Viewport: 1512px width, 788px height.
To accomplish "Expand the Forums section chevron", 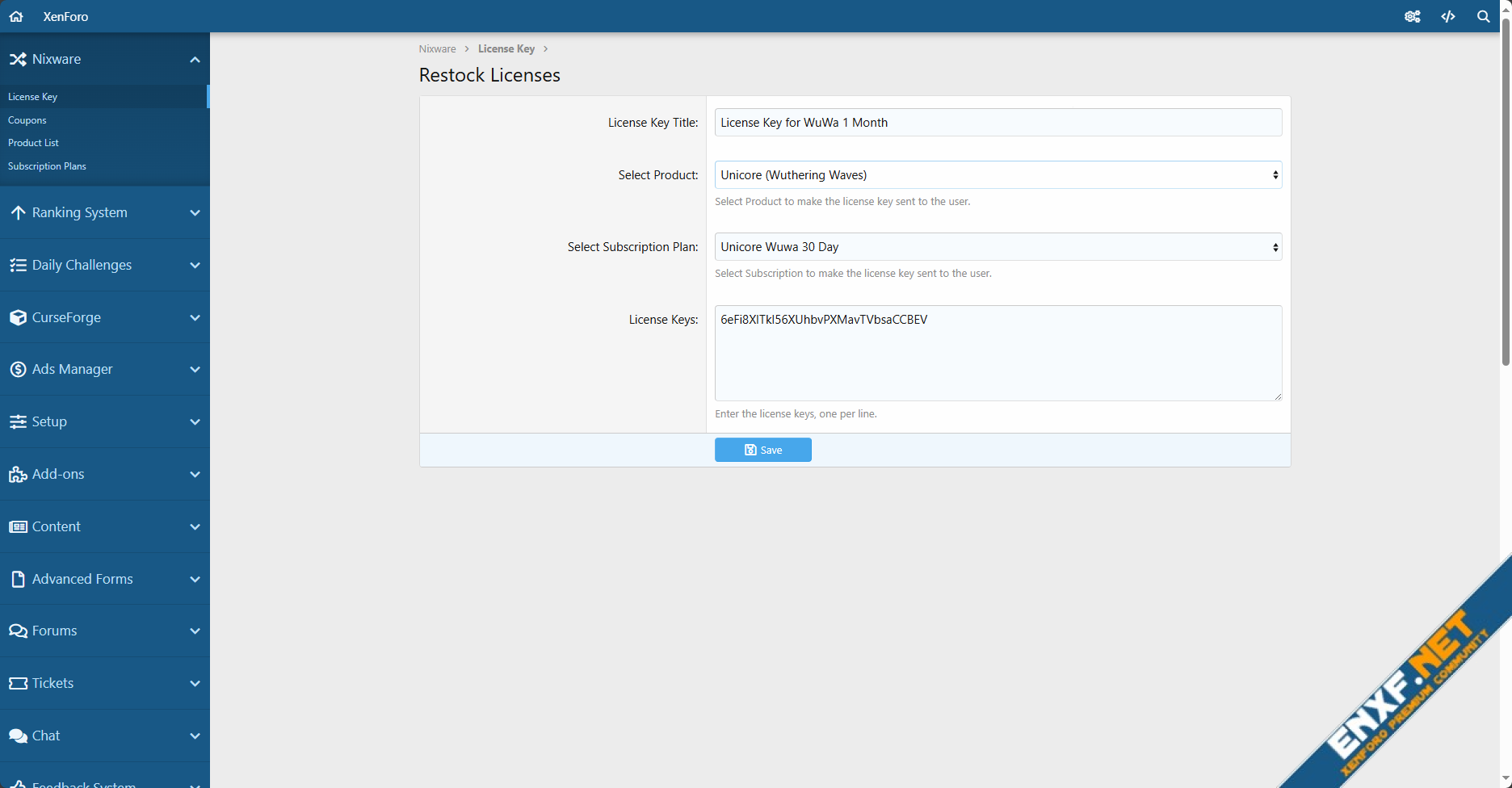I will point(195,631).
